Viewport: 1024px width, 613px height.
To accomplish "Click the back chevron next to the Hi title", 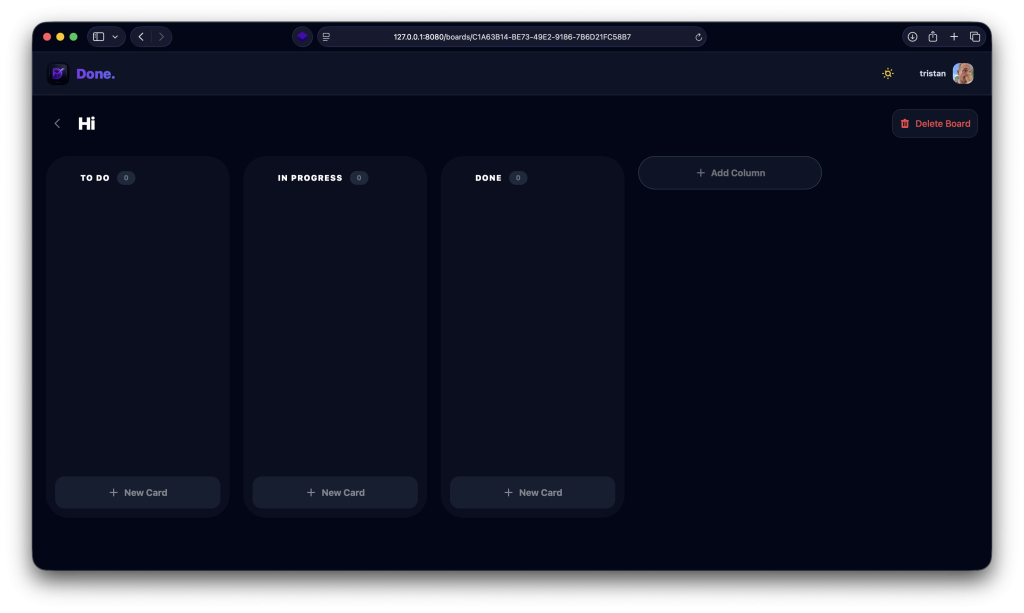I will (x=57, y=123).
